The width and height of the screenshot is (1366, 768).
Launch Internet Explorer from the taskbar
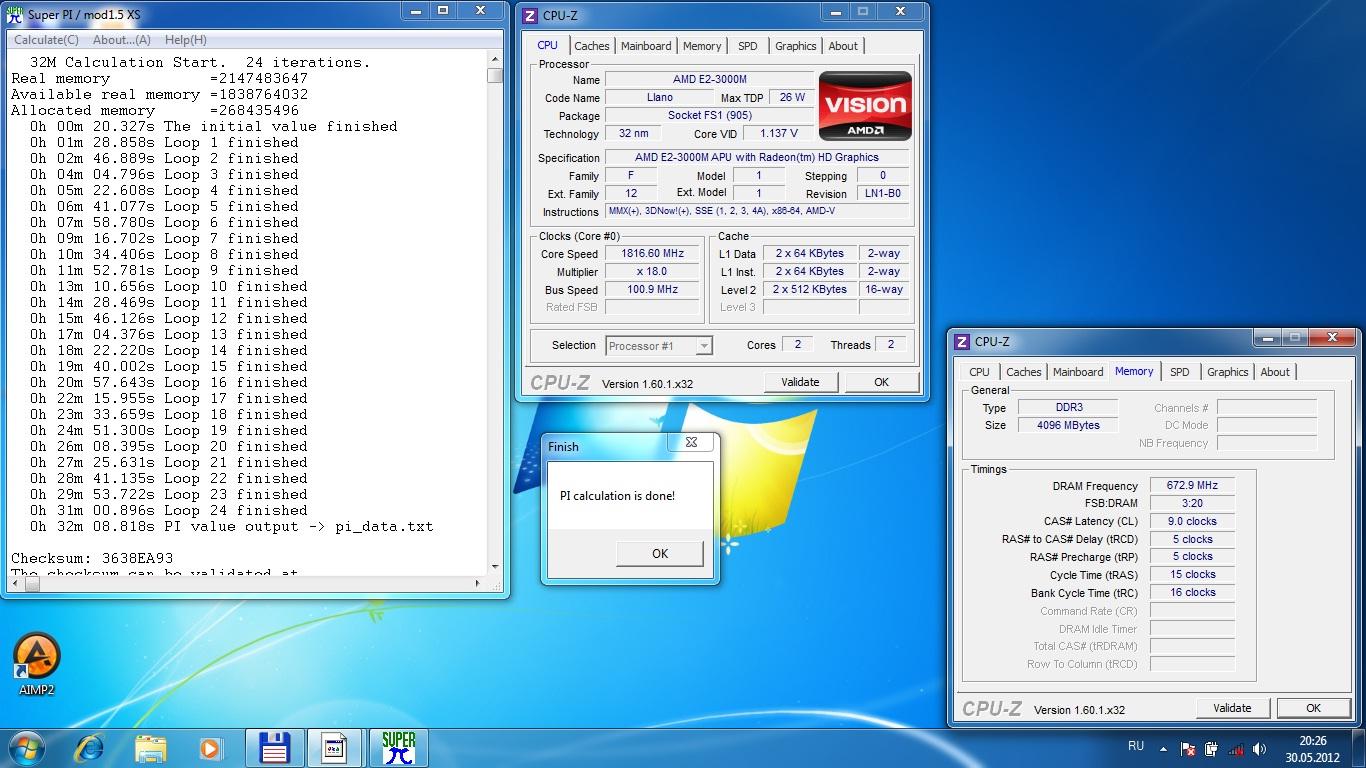click(90, 748)
